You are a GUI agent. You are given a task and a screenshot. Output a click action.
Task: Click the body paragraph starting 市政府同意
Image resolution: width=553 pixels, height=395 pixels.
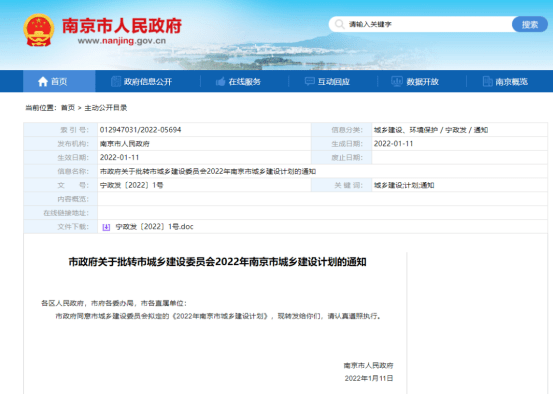(x=218, y=316)
